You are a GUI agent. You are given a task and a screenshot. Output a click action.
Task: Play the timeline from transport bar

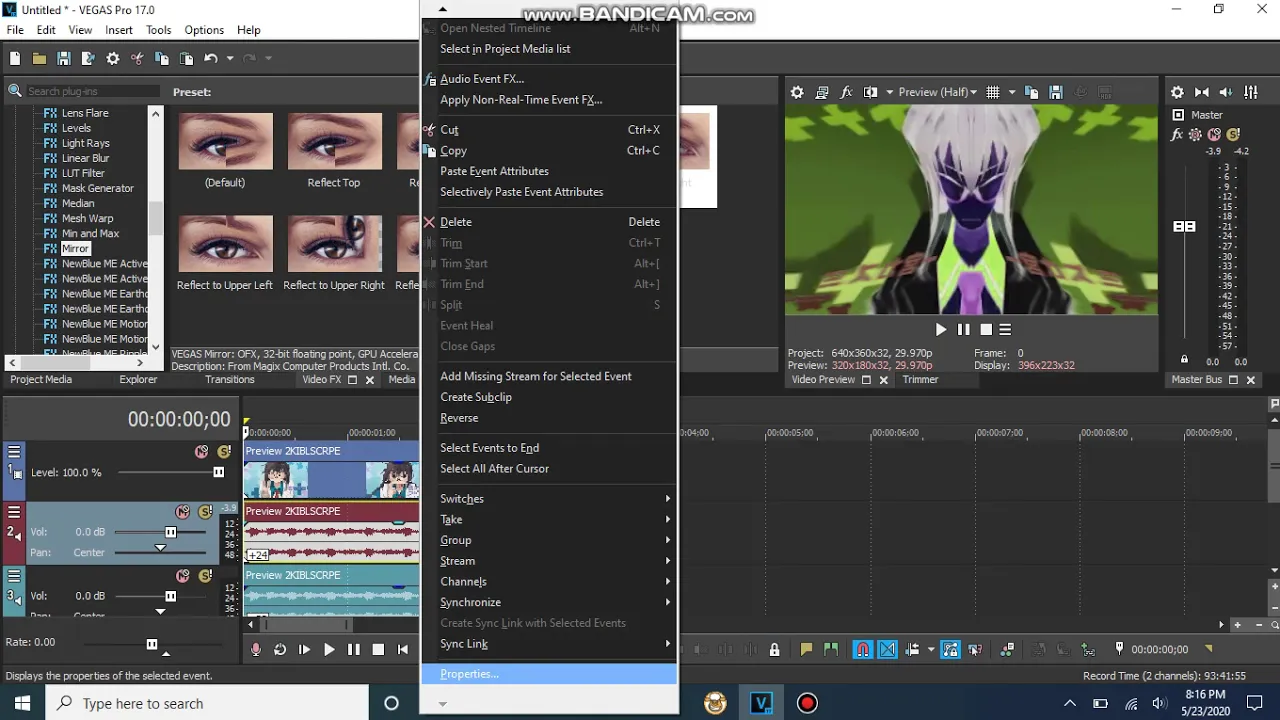[329, 649]
